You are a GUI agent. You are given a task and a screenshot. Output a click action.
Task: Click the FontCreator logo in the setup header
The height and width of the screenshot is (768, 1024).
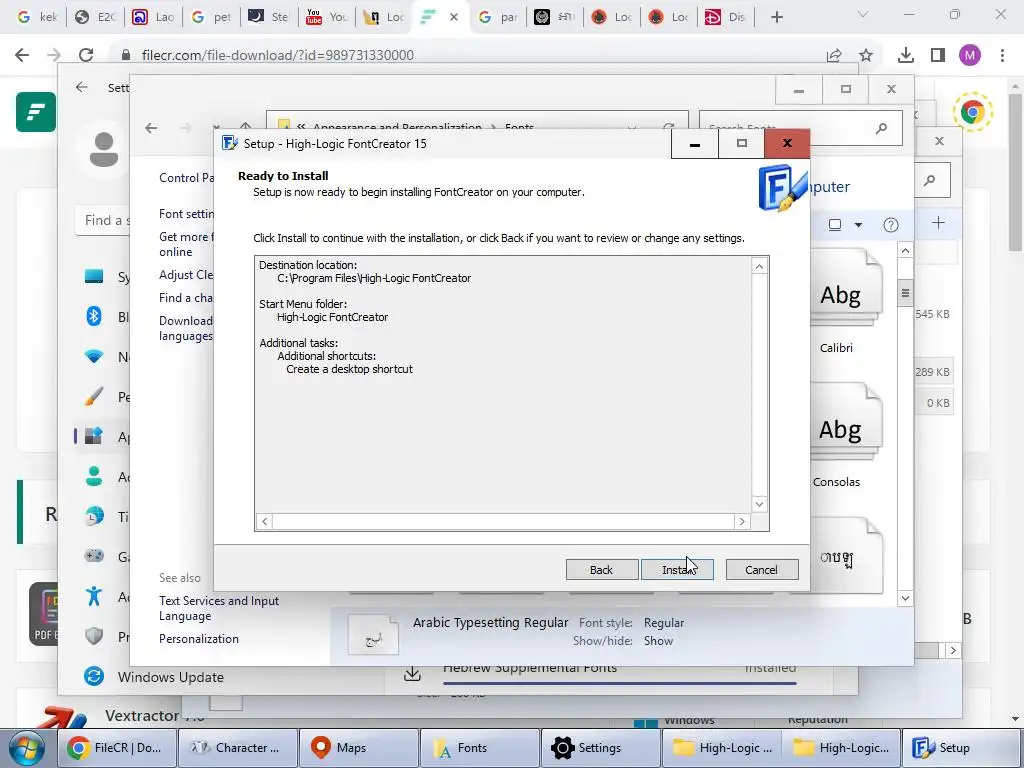click(782, 188)
